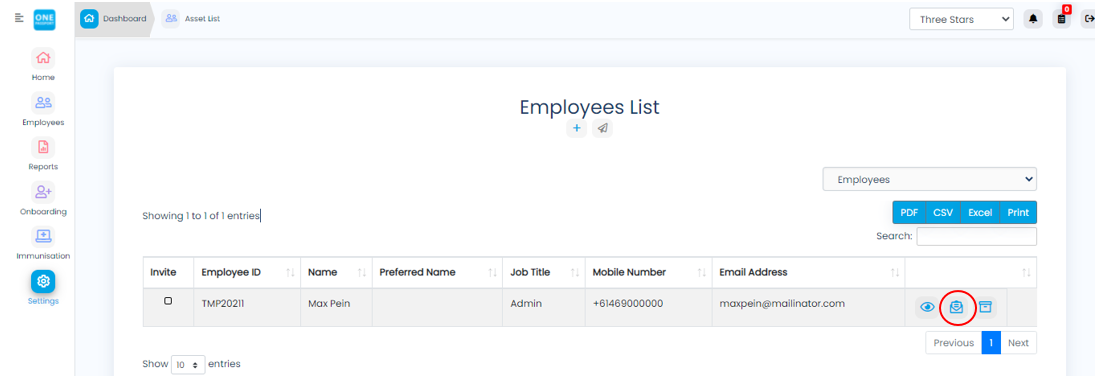Open Onboarding from the sidebar

pos(43,199)
